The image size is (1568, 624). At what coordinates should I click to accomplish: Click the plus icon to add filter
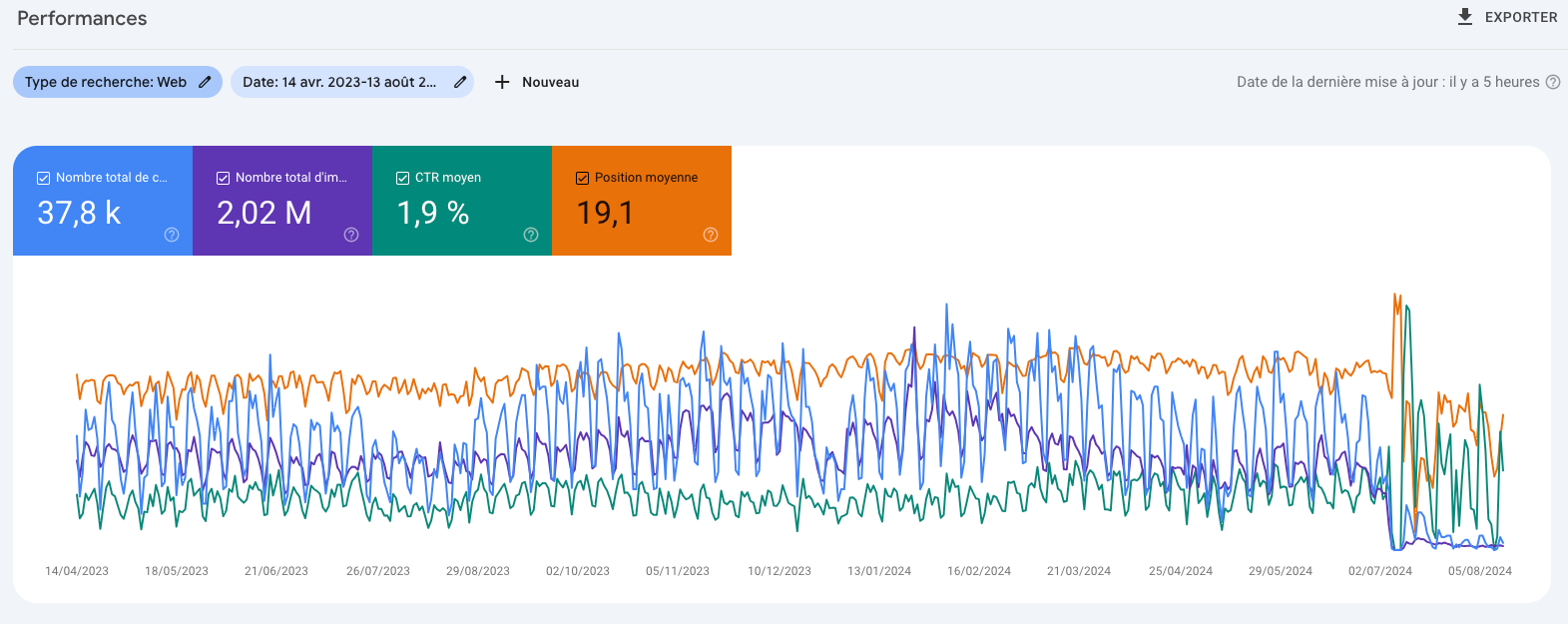point(502,82)
